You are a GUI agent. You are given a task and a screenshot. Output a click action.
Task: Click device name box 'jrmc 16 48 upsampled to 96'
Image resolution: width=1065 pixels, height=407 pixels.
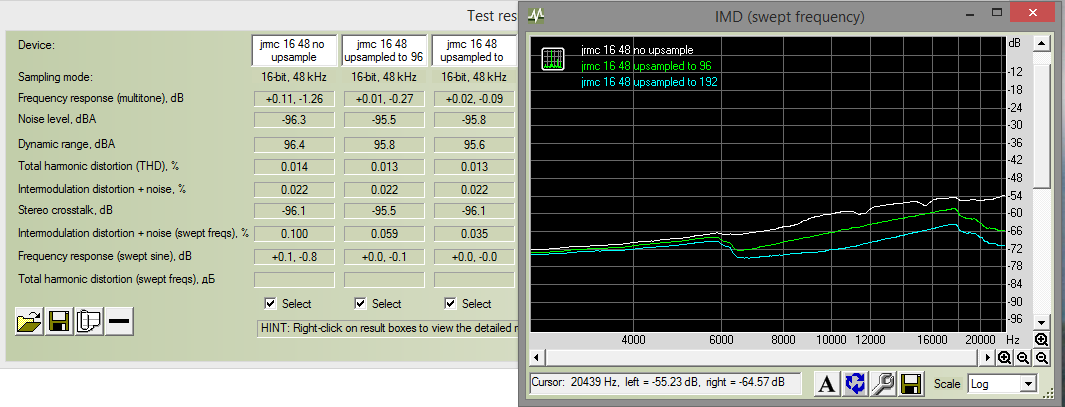tap(384, 50)
